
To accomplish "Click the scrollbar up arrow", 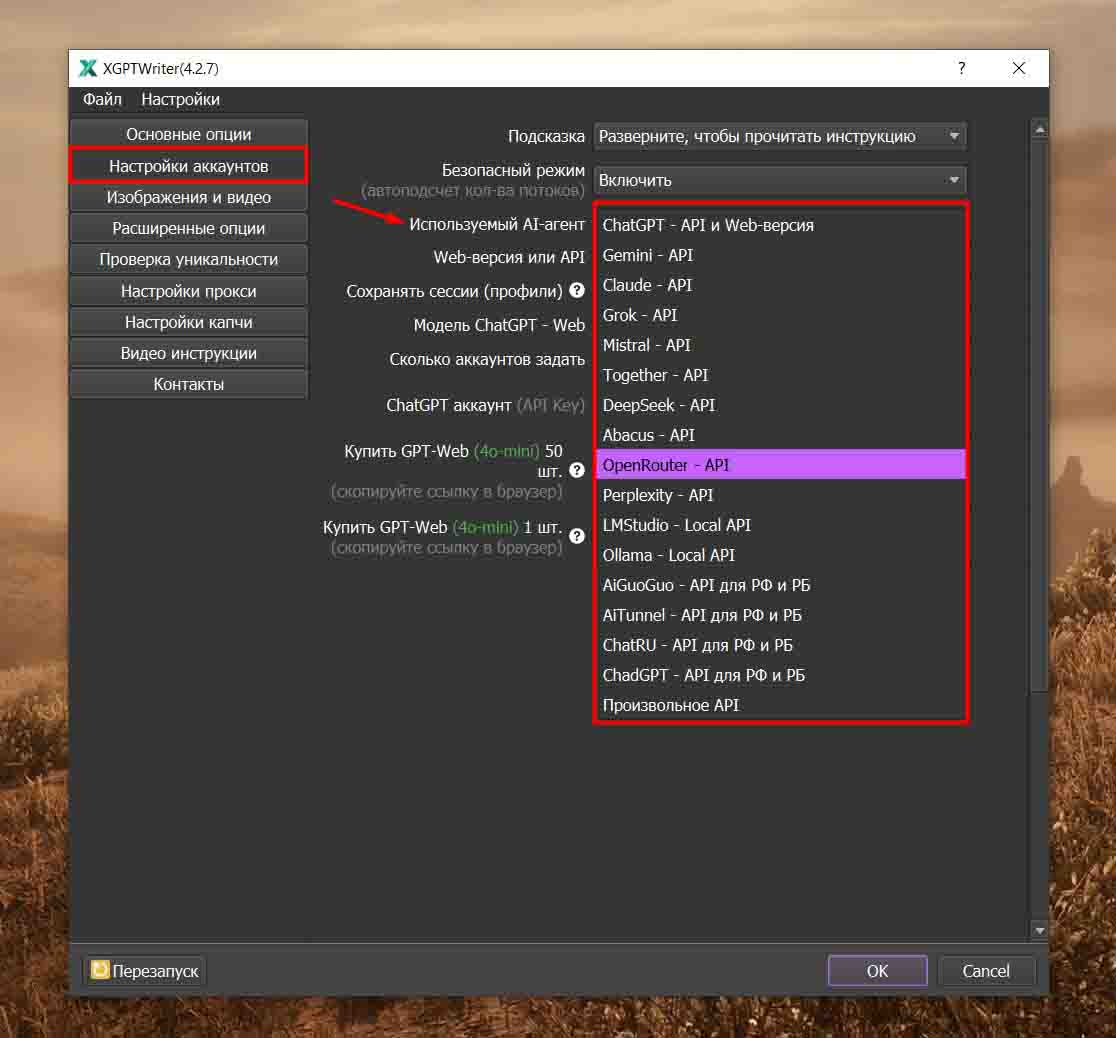I will pyautogui.click(x=1039, y=129).
